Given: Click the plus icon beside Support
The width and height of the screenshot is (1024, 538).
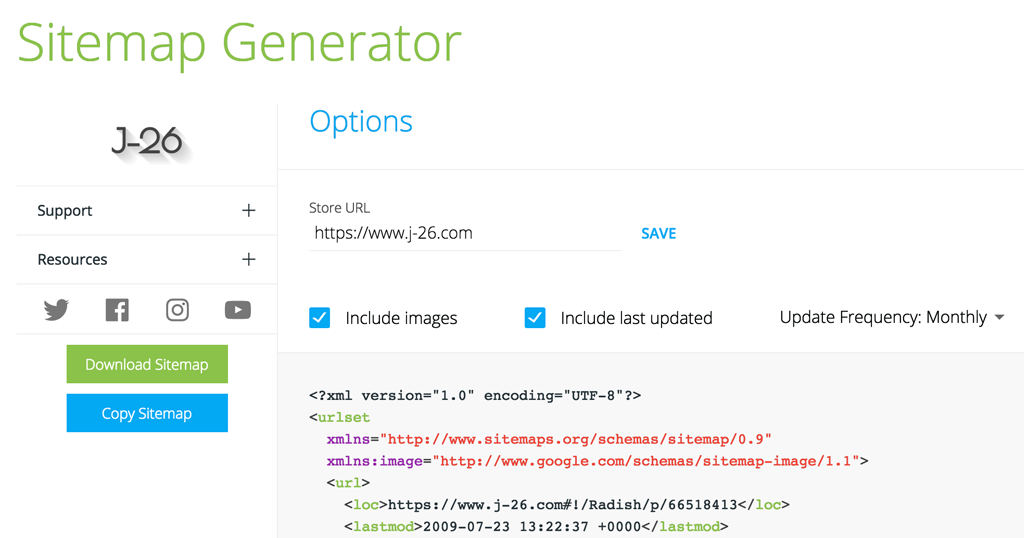Looking at the screenshot, I should 249,211.
